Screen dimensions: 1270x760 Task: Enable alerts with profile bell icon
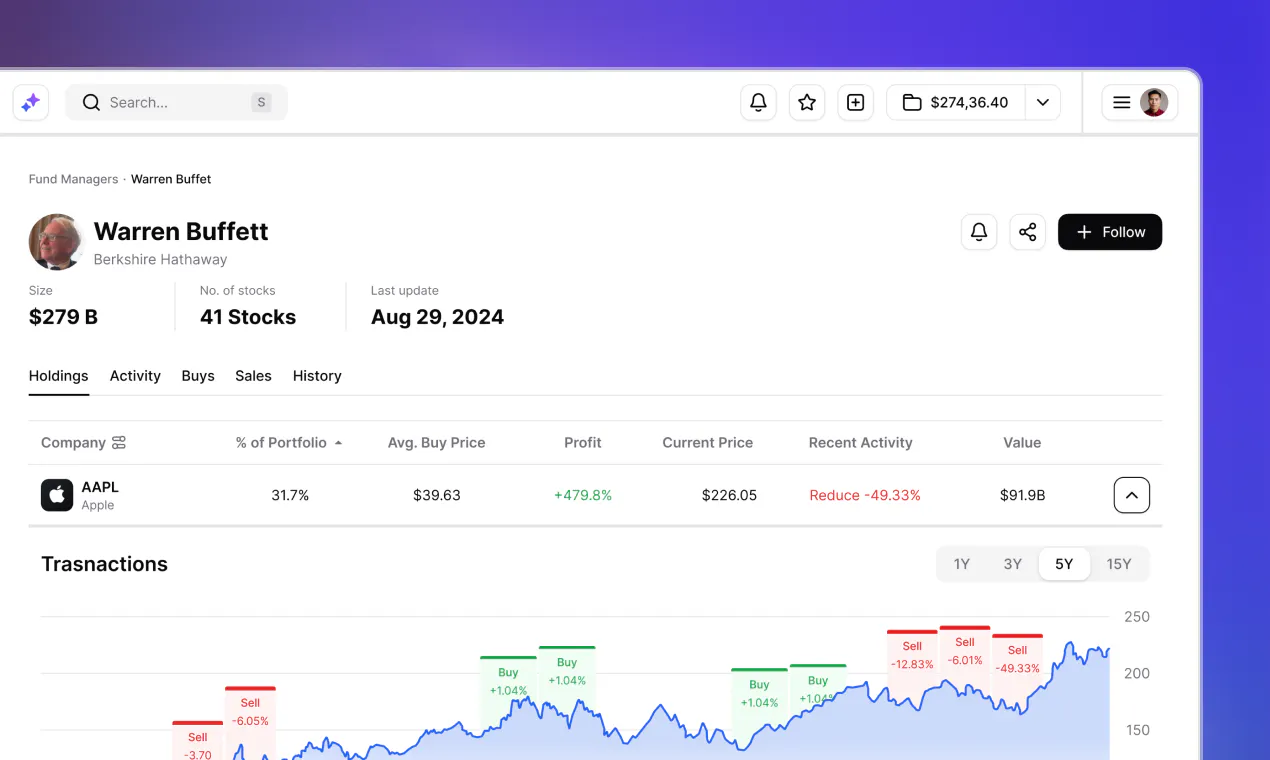click(x=979, y=232)
